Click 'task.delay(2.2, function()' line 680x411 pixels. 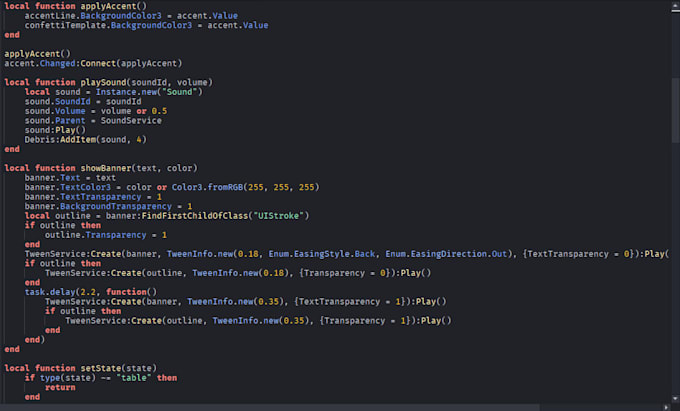[91, 292]
